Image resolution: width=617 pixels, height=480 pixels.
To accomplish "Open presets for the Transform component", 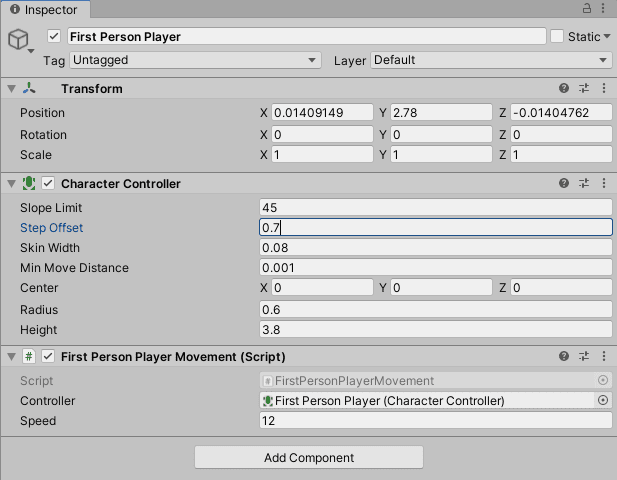I will (x=584, y=89).
